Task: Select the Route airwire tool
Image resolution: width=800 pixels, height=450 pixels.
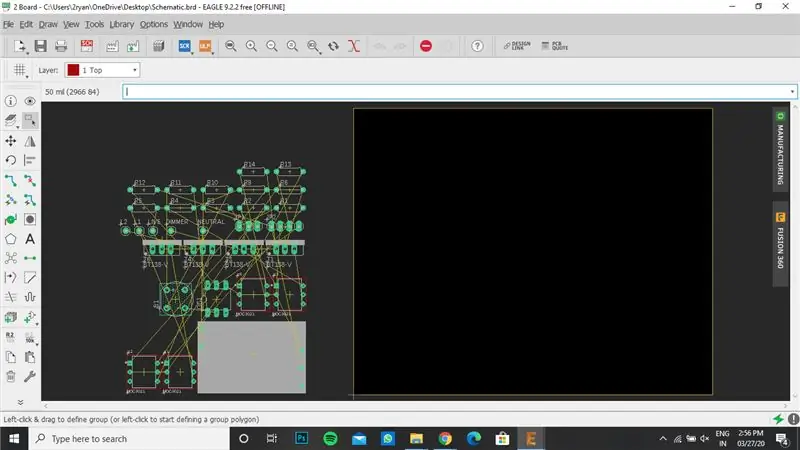Action: 11,180
